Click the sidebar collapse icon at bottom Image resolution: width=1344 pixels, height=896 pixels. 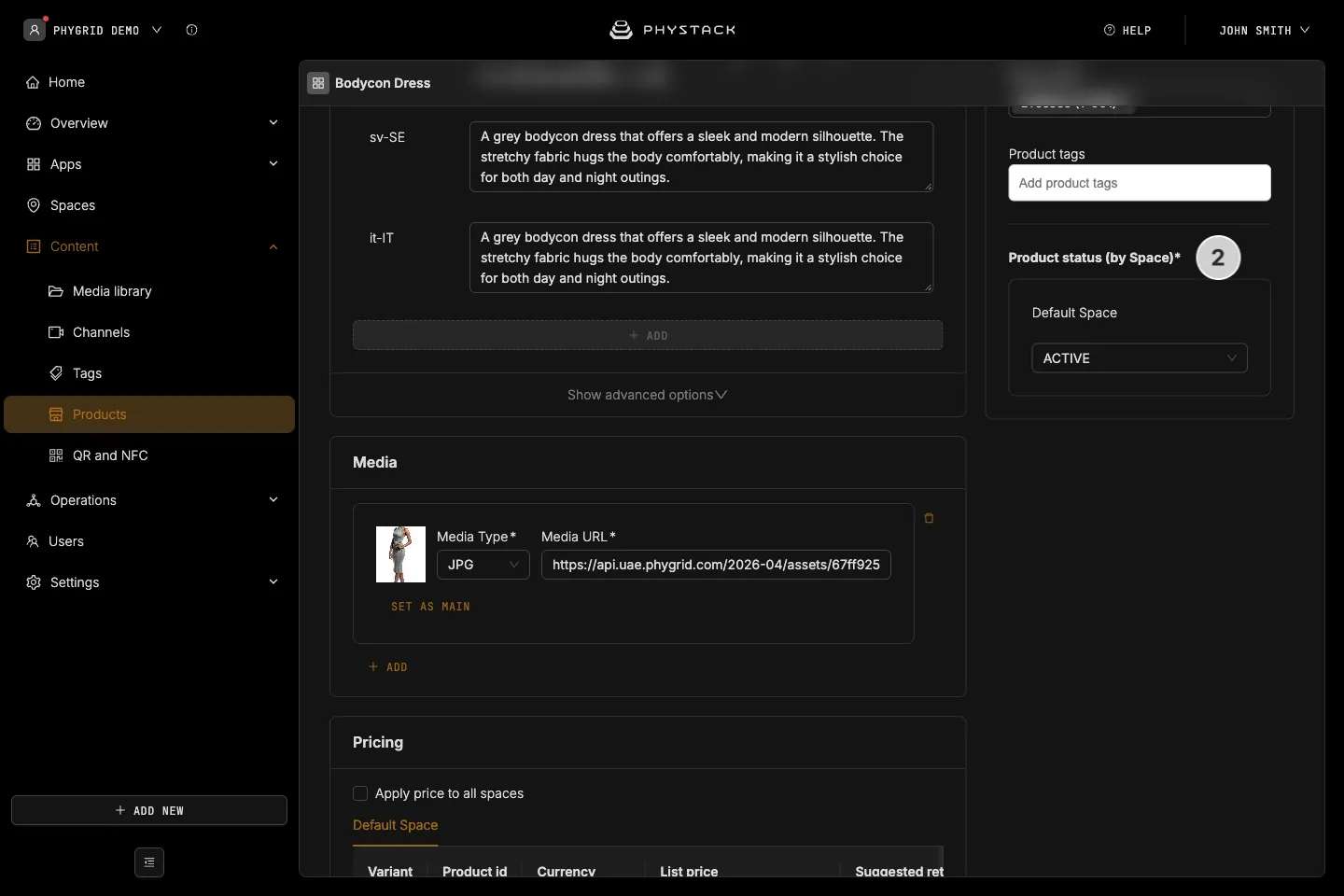(x=149, y=862)
